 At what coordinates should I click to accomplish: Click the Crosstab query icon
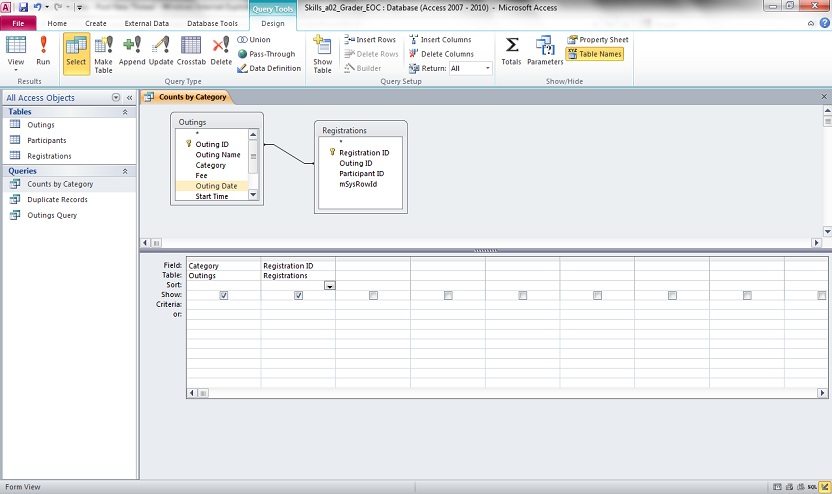click(191, 50)
